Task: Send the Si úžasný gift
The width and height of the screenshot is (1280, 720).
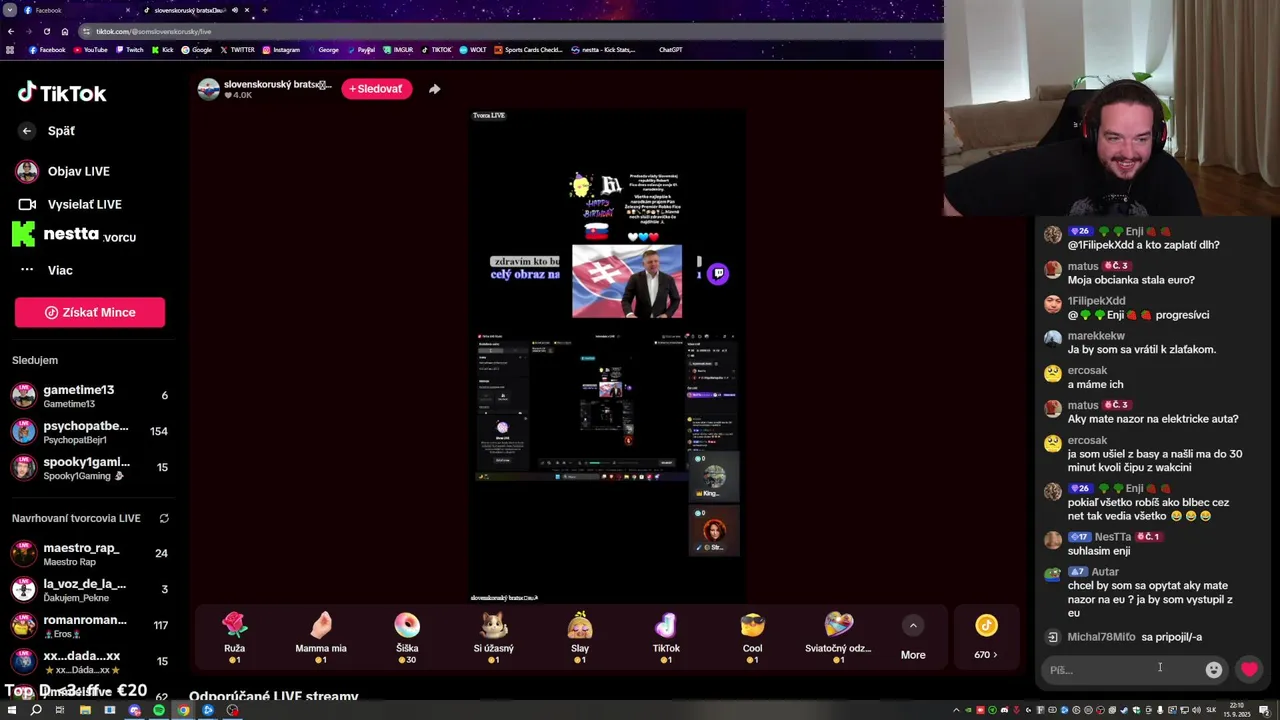Action: 493,637
